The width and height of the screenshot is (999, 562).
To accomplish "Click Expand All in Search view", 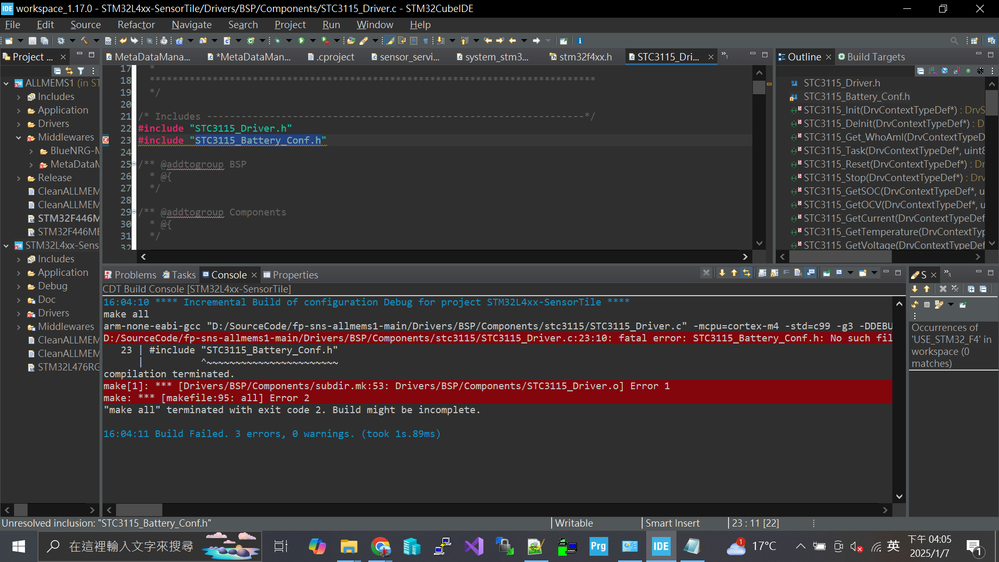I will pos(971,289).
